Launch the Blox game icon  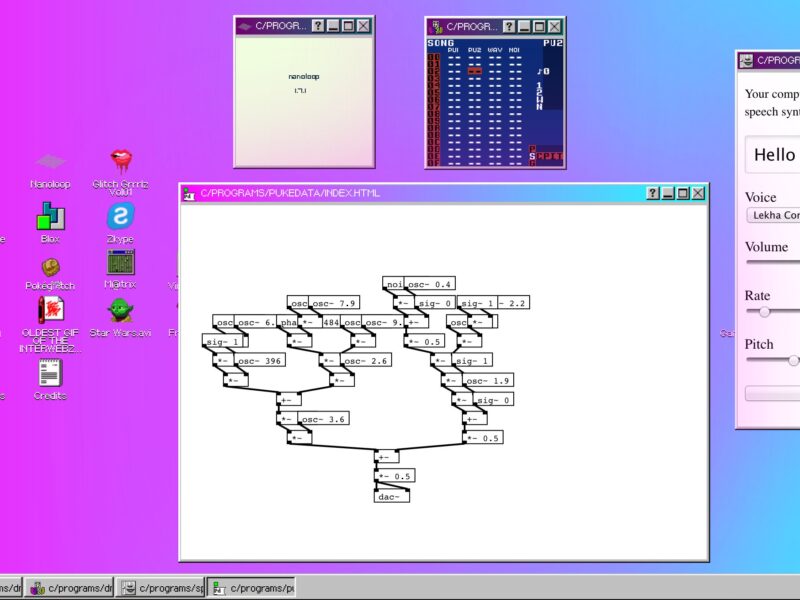[50, 216]
